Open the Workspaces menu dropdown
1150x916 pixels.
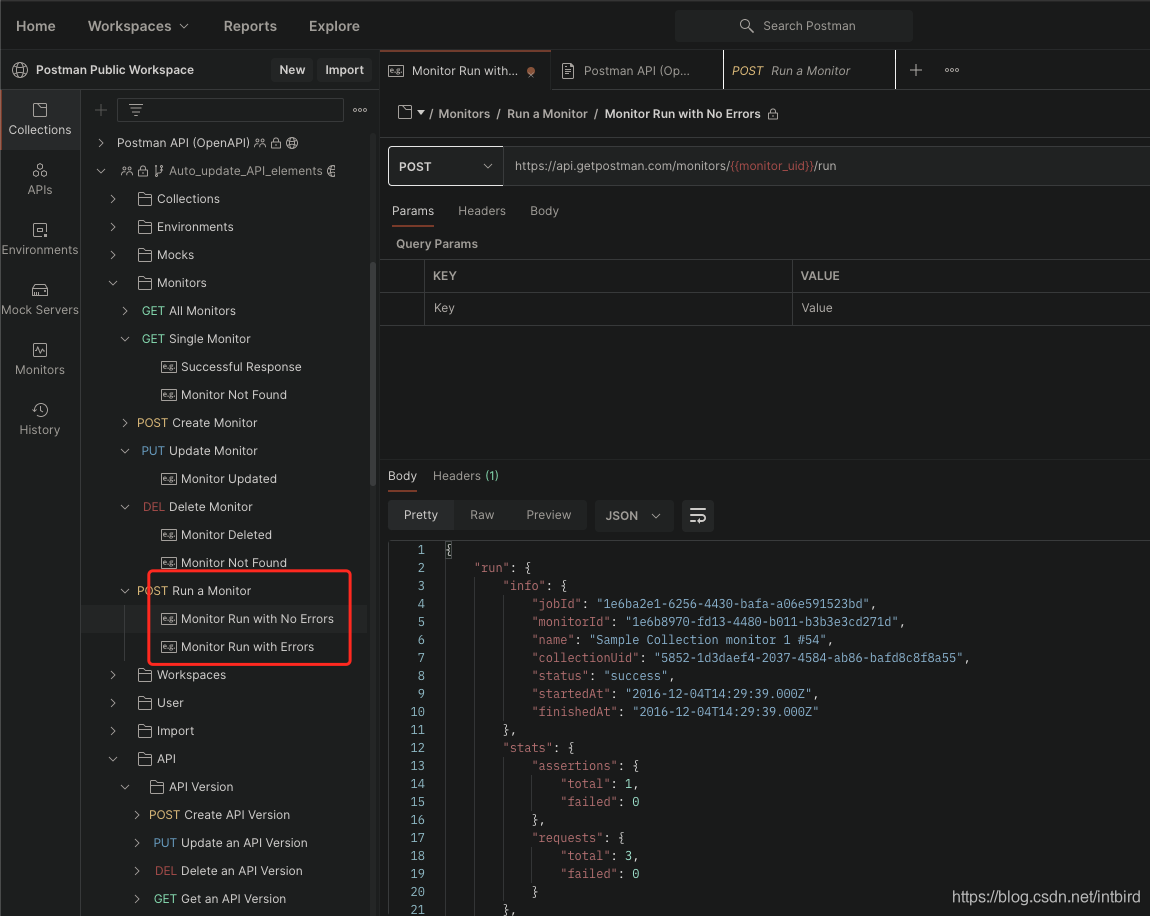tap(138, 26)
